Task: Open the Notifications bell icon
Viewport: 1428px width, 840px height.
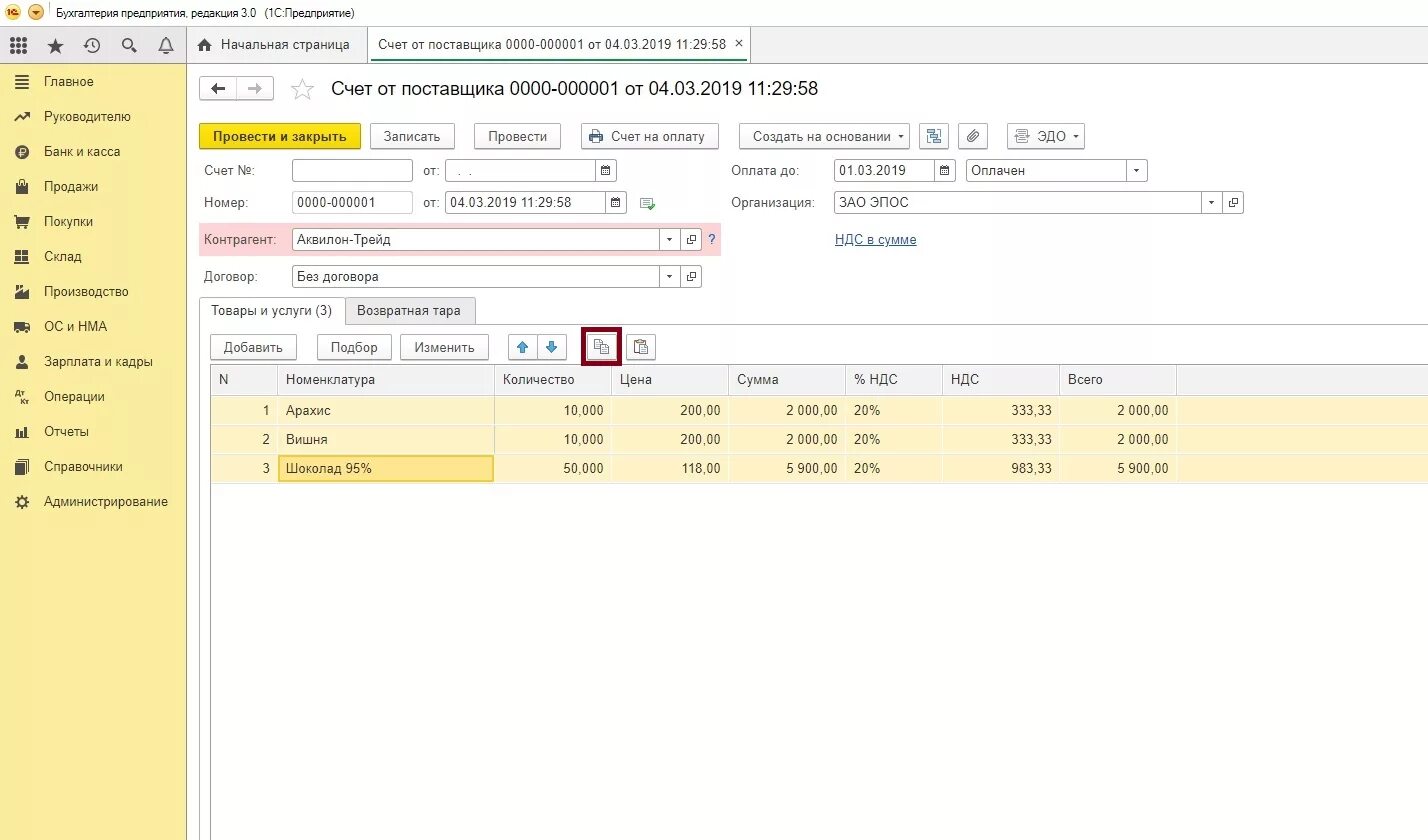Action: click(x=166, y=45)
